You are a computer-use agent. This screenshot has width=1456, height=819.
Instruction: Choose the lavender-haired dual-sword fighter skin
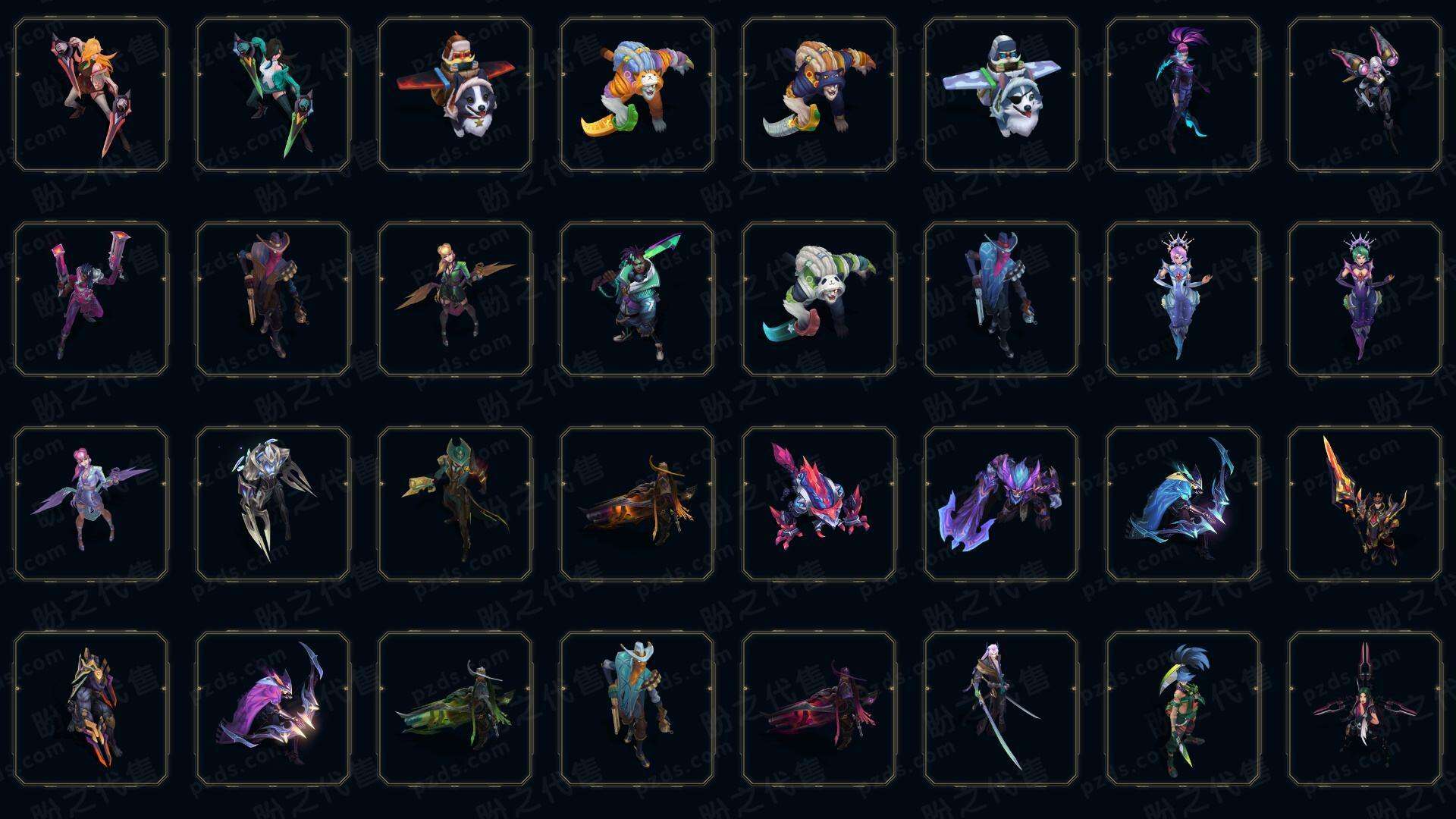1001,708
